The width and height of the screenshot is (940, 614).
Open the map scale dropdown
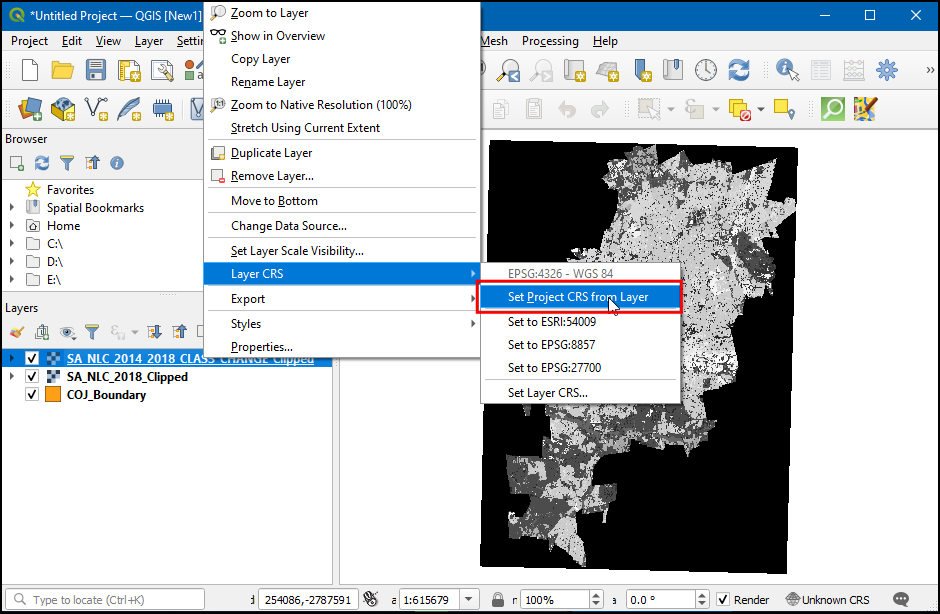point(468,600)
